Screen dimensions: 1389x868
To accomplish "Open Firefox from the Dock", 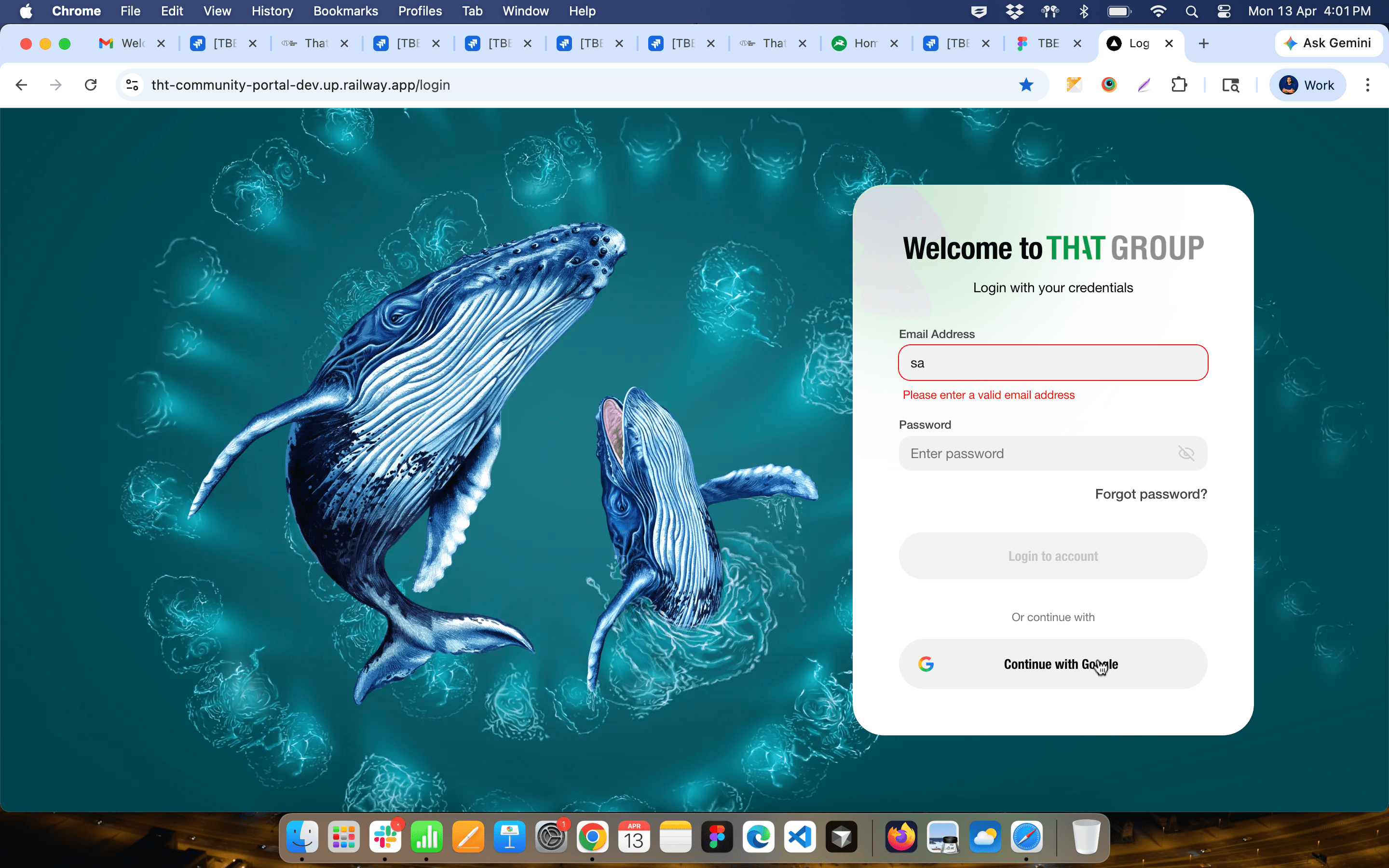I will click(901, 838).
